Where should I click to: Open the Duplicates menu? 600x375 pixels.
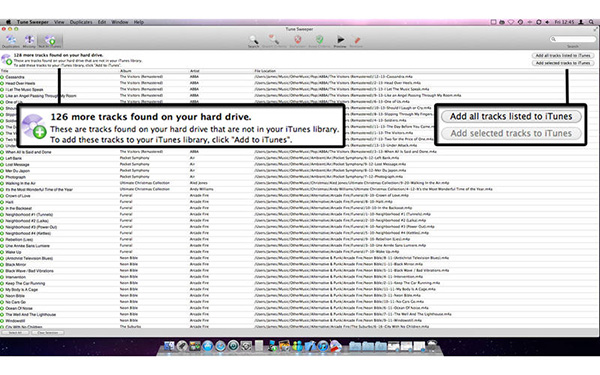[x=81, y=22]
